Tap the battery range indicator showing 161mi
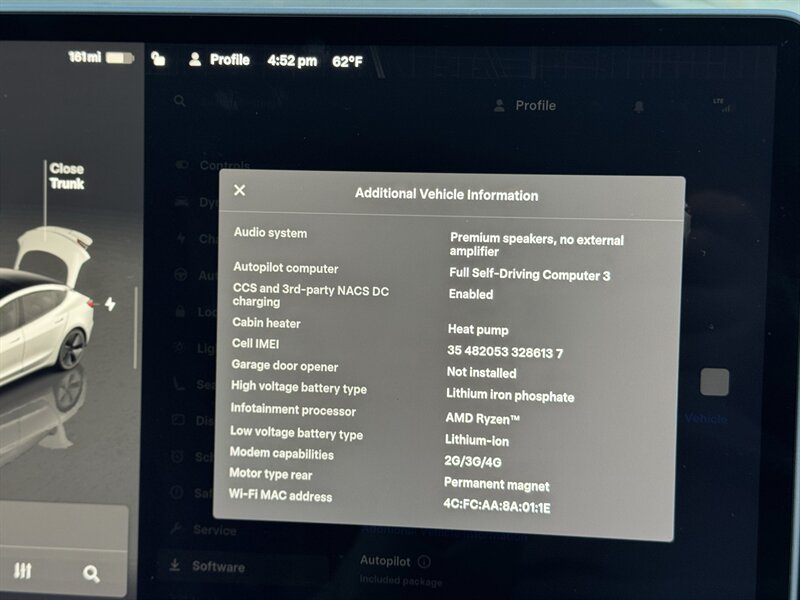 point(100,58)
